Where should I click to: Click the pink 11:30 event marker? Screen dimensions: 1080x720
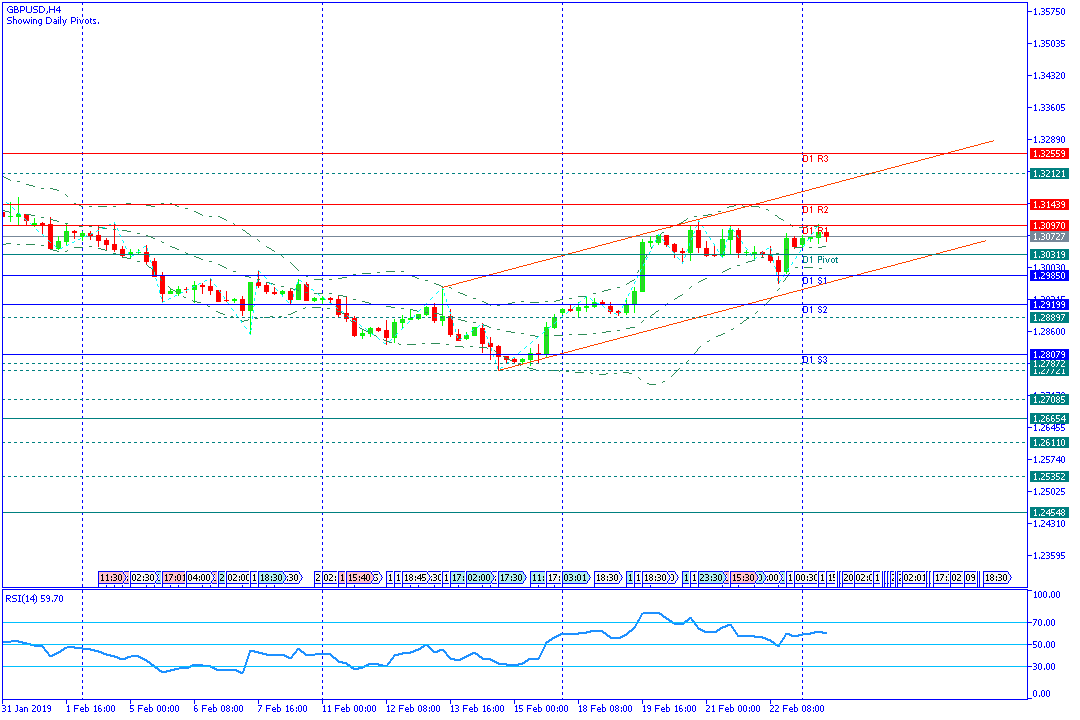tap(111, 577)
